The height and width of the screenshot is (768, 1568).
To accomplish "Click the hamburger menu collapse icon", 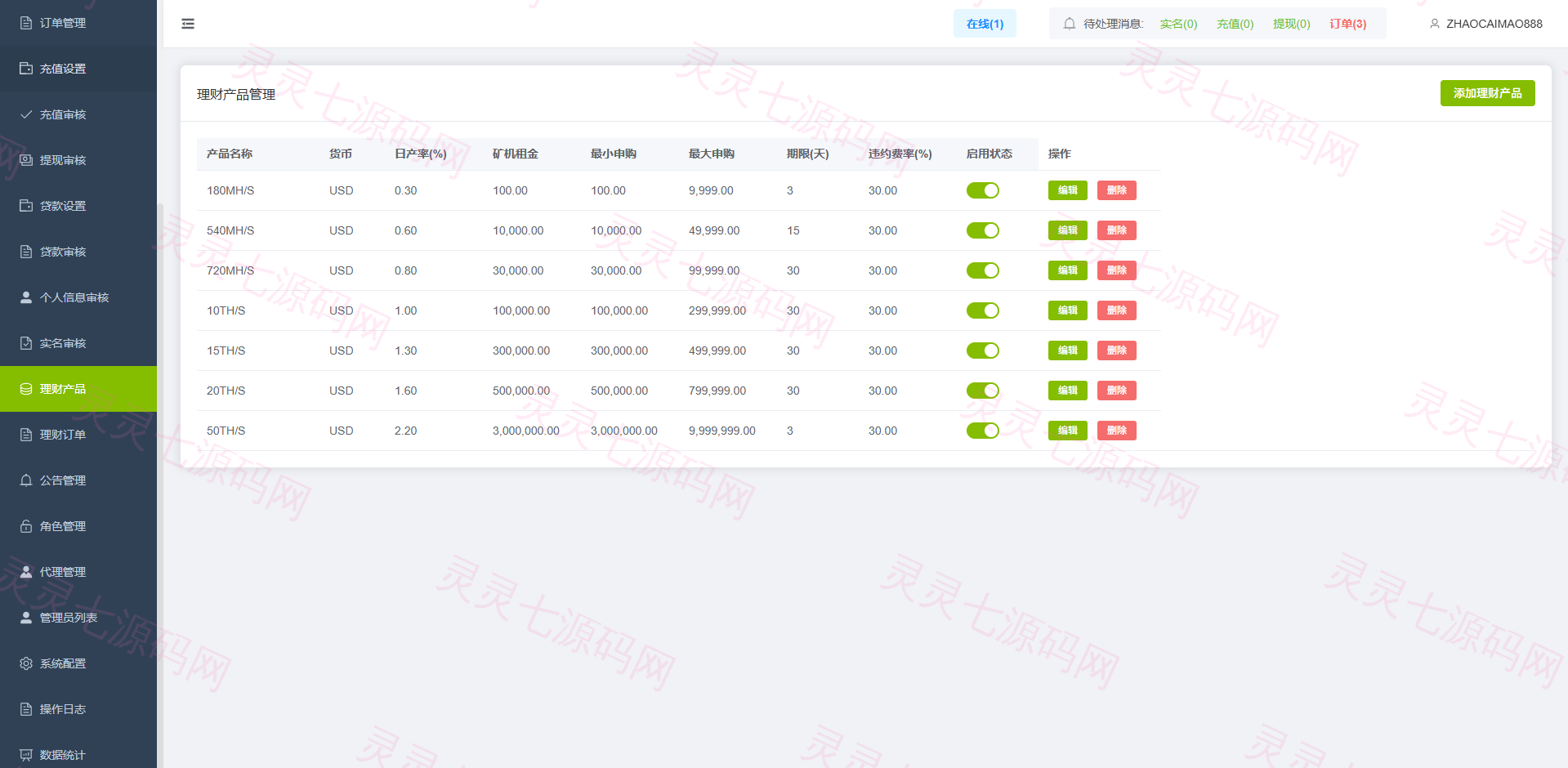I will click(188, 24).
